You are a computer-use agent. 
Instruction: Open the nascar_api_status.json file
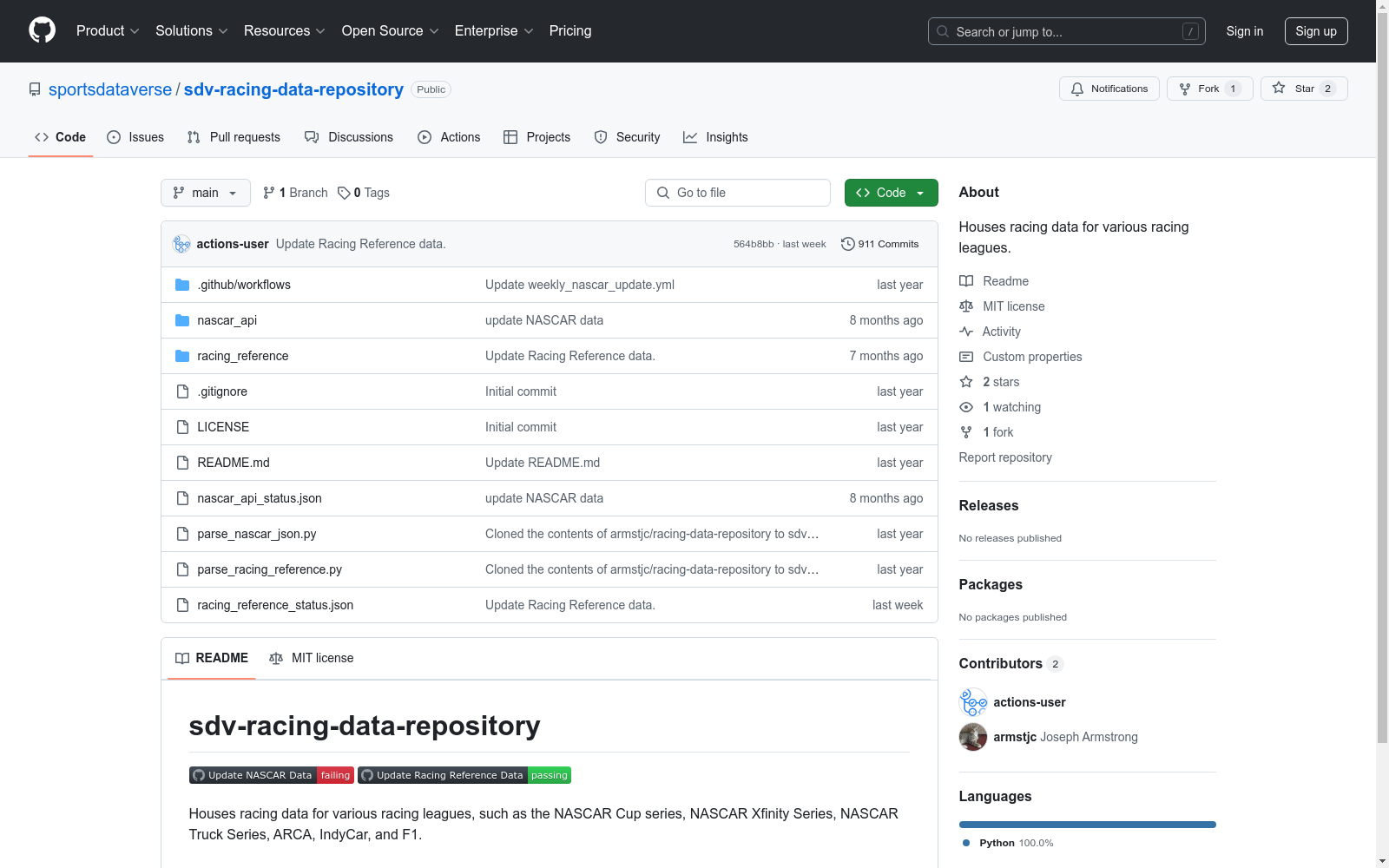[260, 498]
